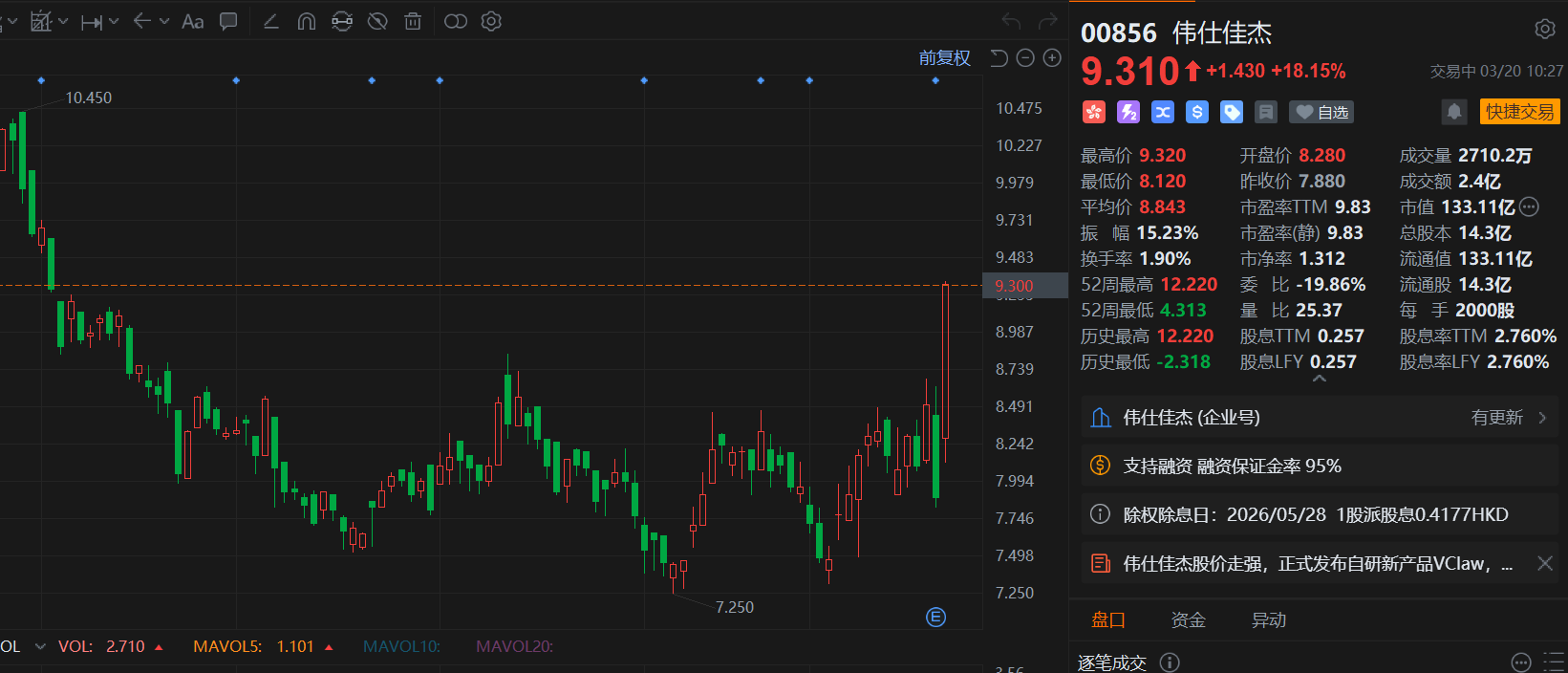
Task: Open chart settings gear in toolbar
Action: click(491, 21)
